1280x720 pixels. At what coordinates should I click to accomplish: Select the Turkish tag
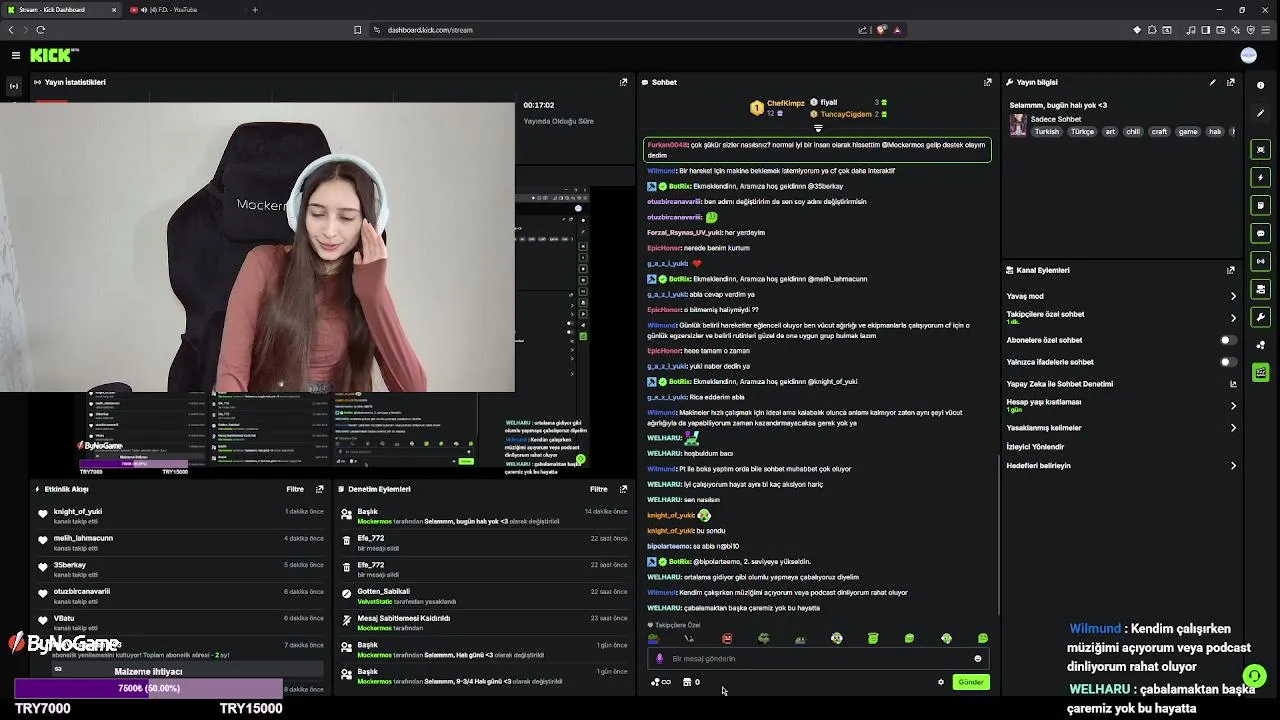1046,131
